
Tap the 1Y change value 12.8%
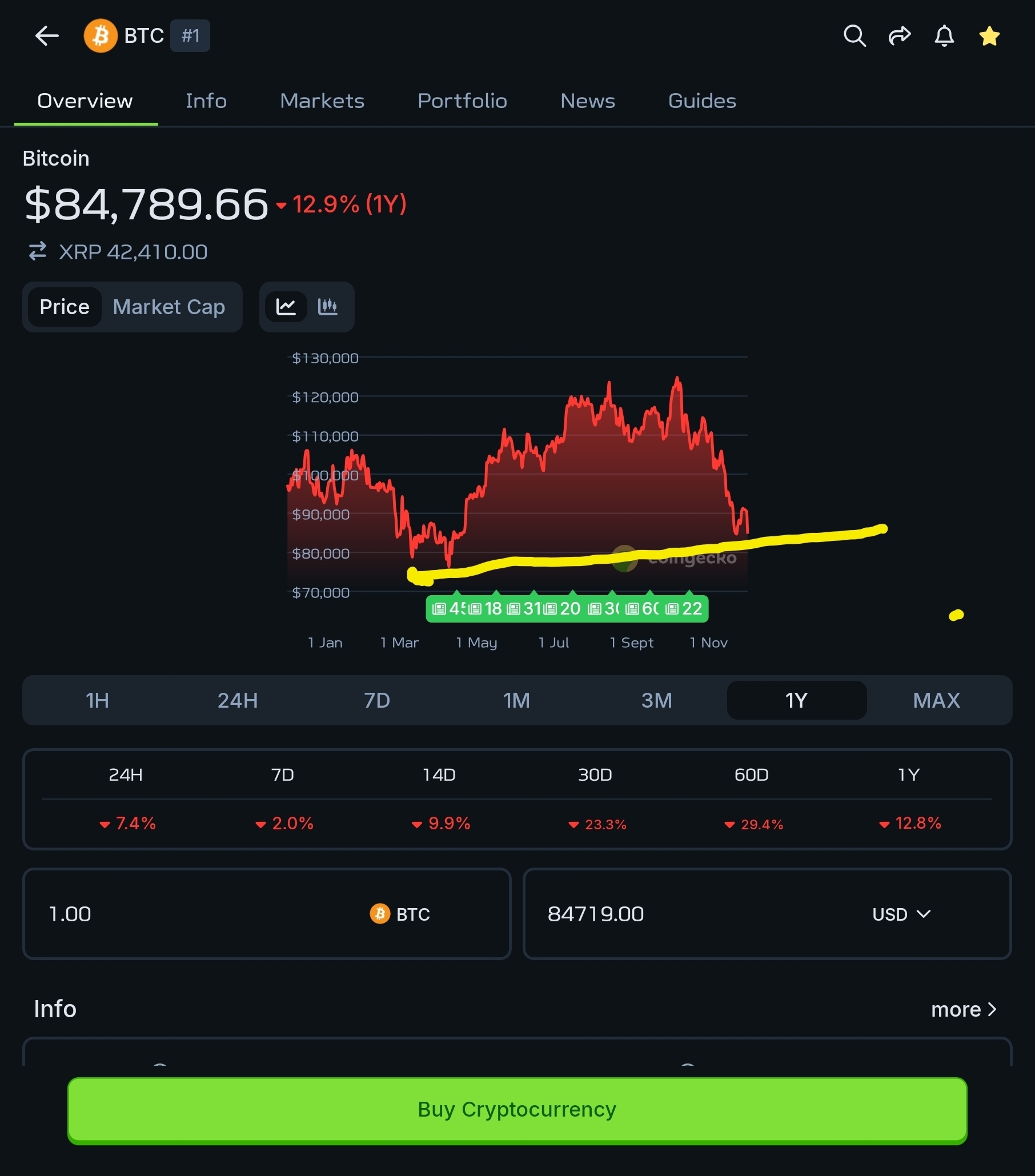click(x=910, y=824)
